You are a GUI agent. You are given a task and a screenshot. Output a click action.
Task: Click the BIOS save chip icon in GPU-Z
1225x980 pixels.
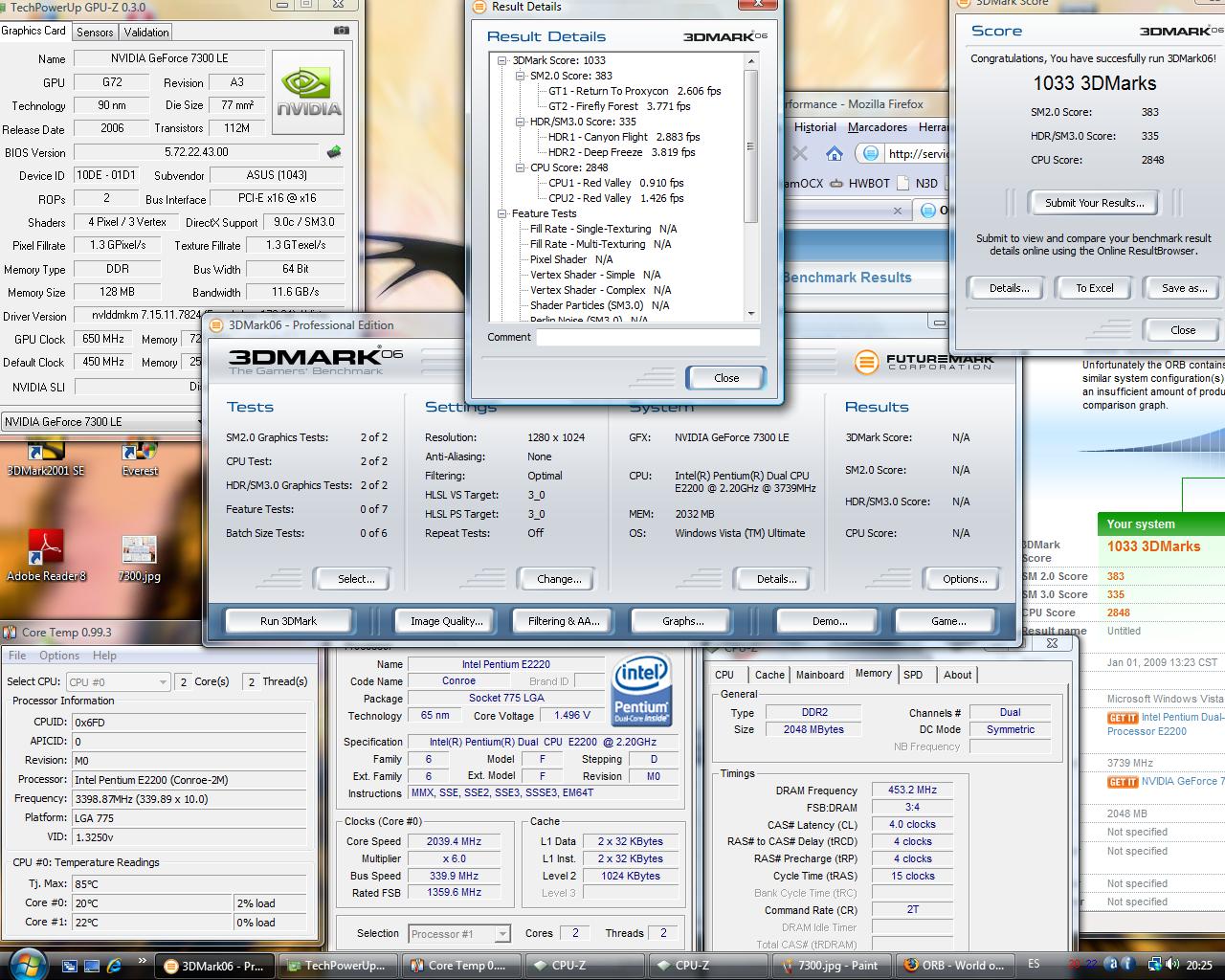[x=334, y=152]
